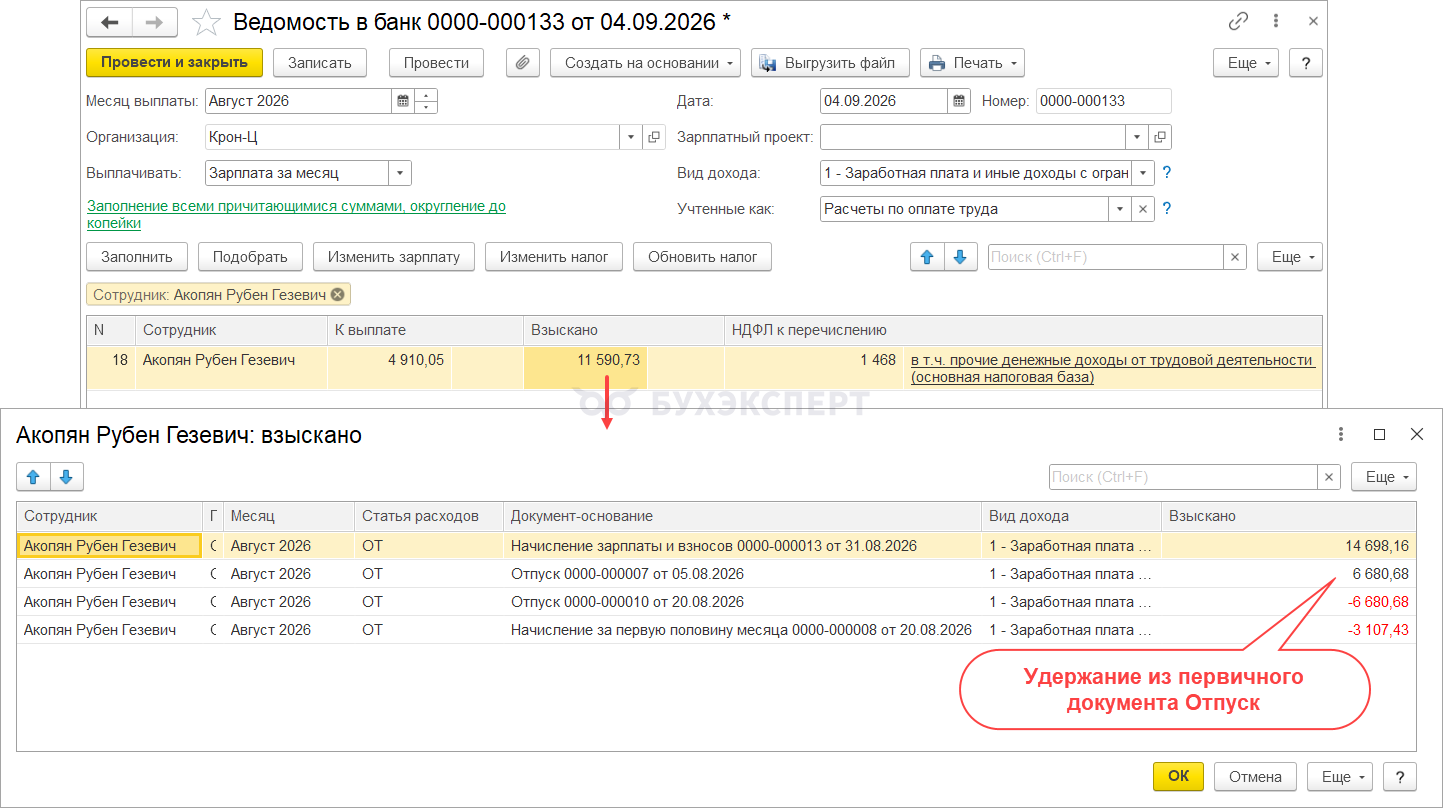Click the Изменить зарплату button
This screenshot has height=808, width=1443.
(394, 257)
